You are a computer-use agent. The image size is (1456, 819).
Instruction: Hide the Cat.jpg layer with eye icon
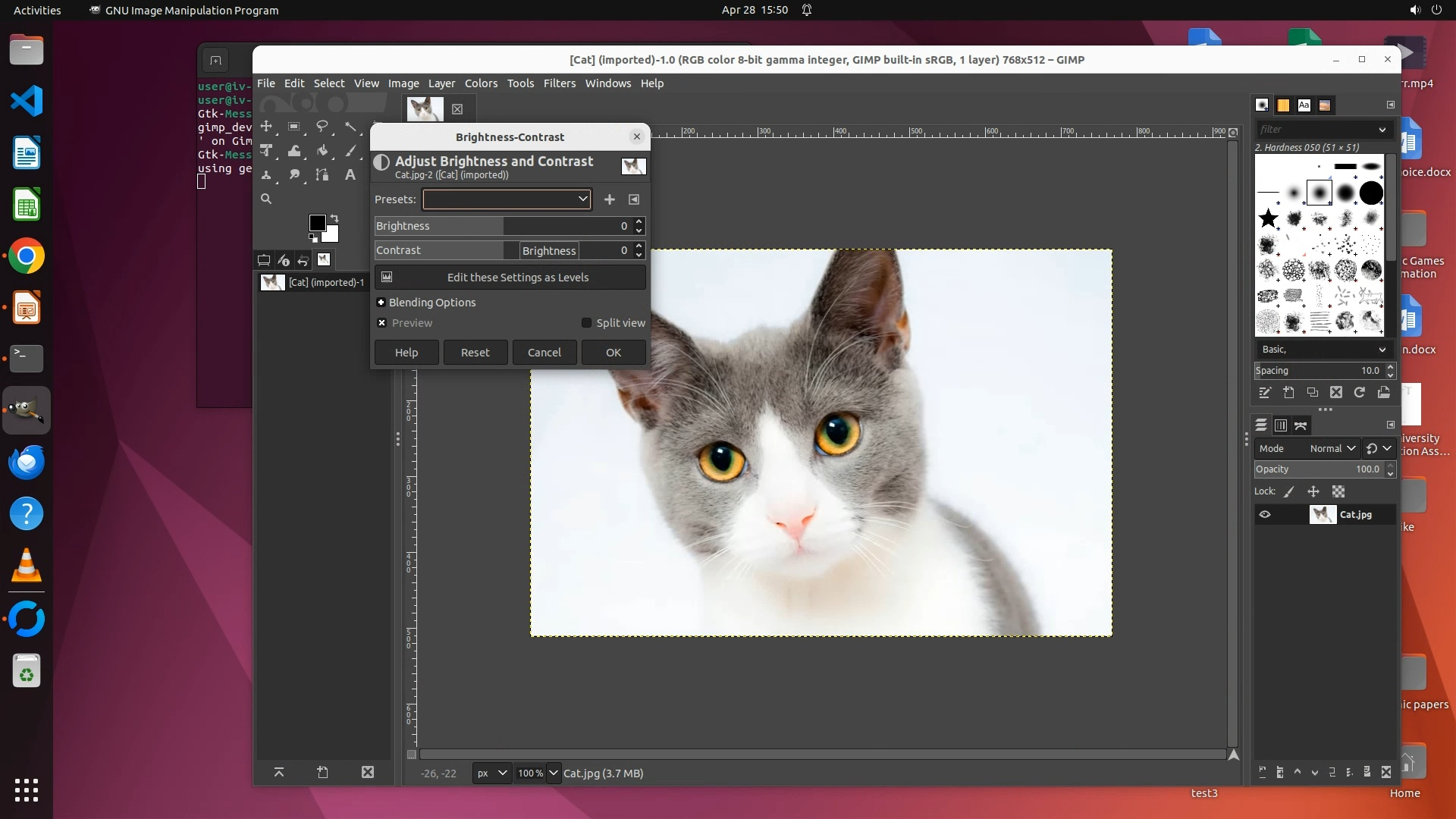1265,515
